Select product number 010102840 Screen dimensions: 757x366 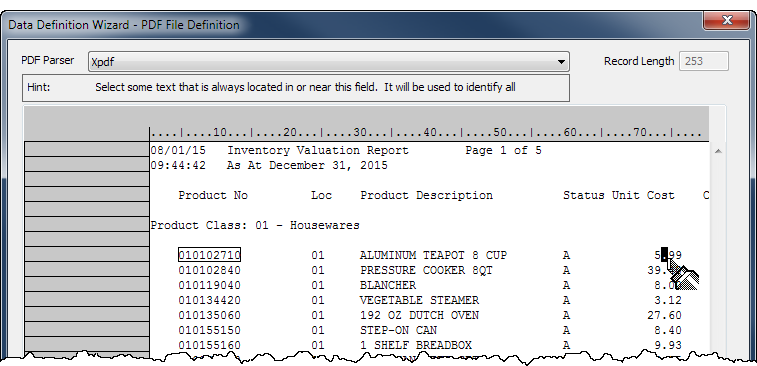point(210,270)
